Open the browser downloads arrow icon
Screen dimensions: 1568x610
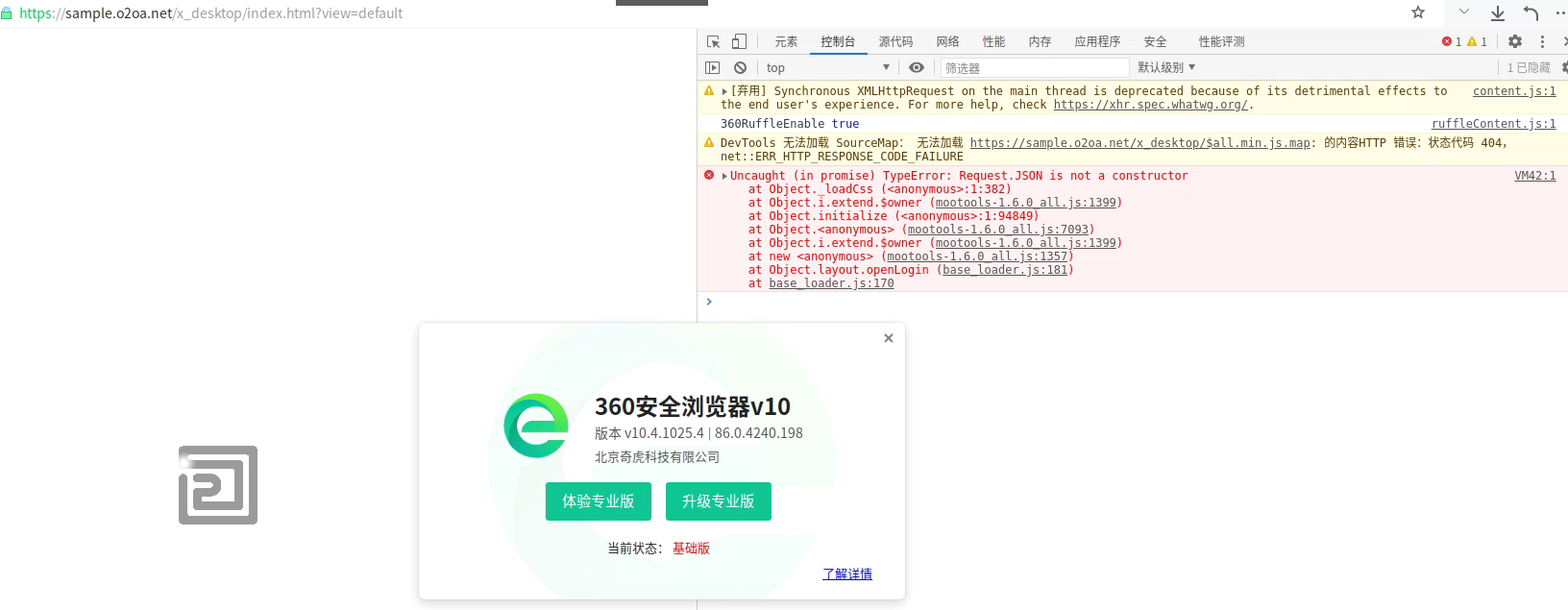(x=1498, y=12)
